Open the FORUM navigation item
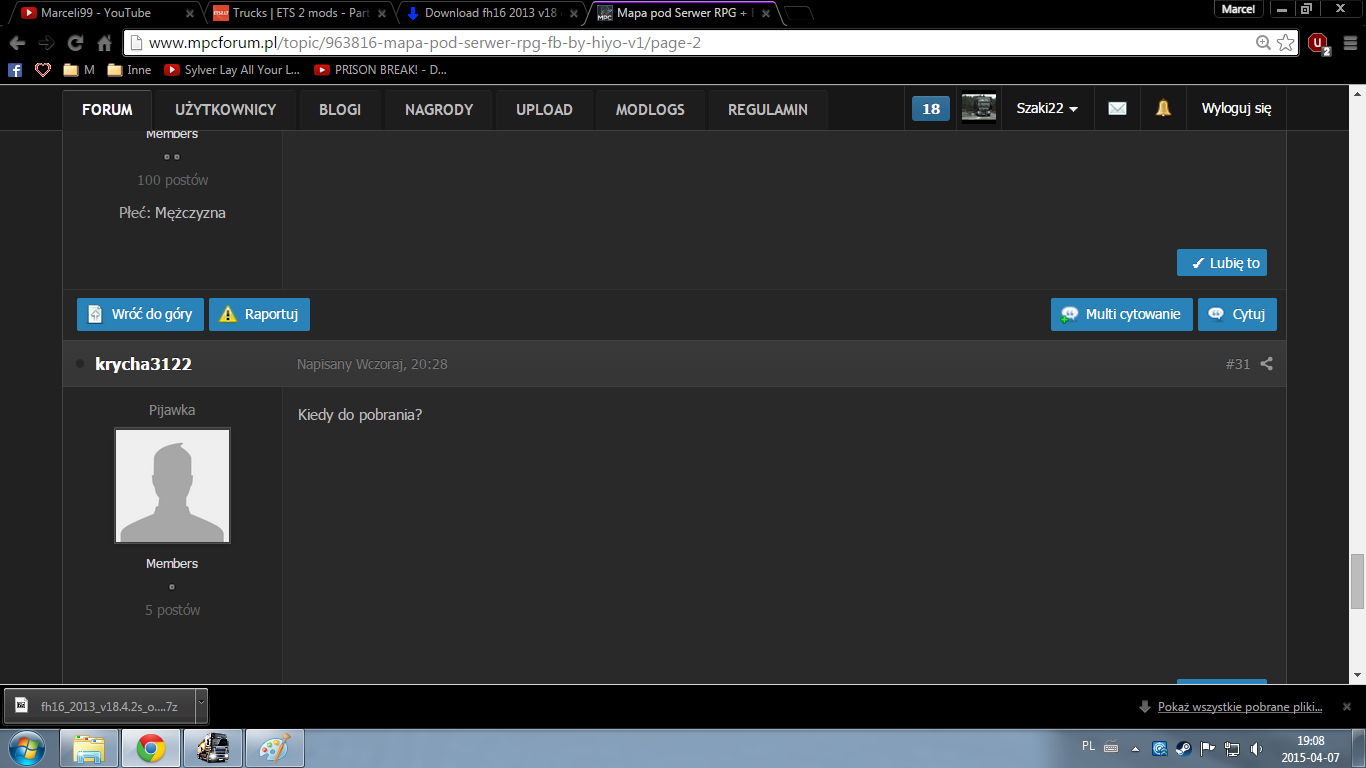The width and height of the screenshot is (1366, 768). 107,109
